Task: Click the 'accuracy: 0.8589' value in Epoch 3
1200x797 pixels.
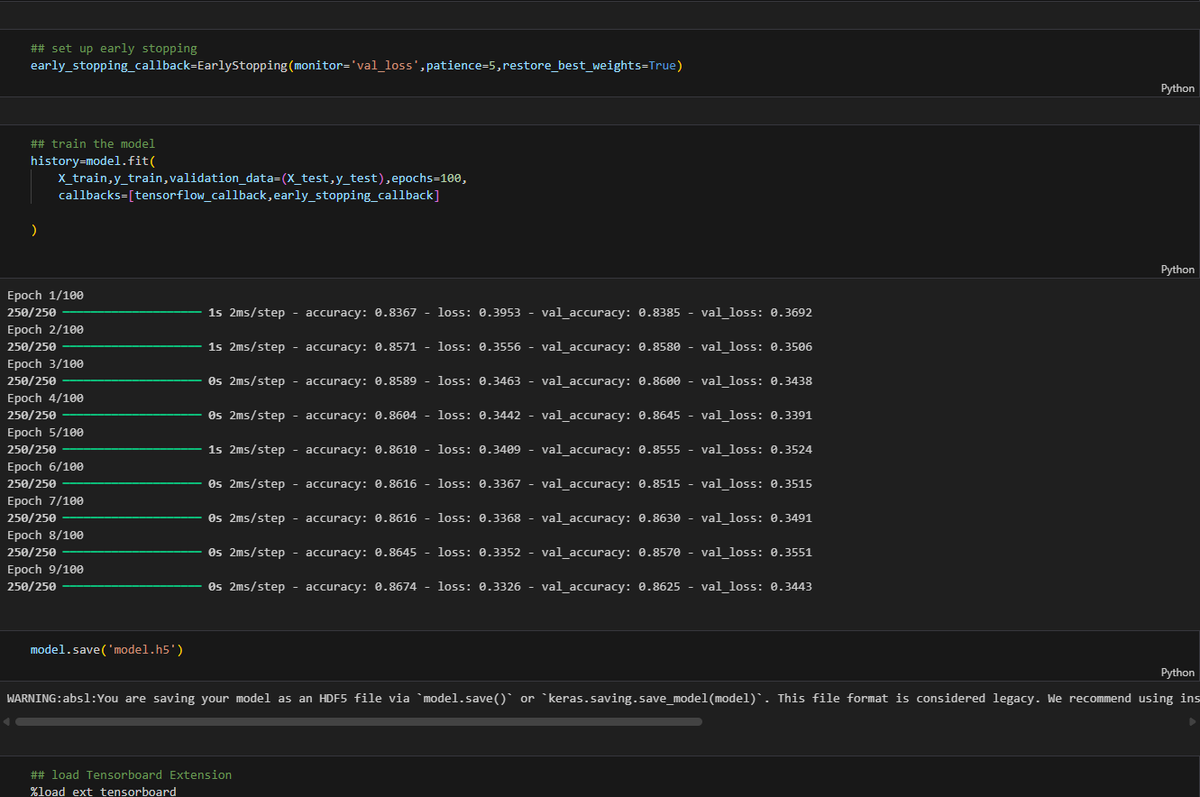Action: point(361,381)
